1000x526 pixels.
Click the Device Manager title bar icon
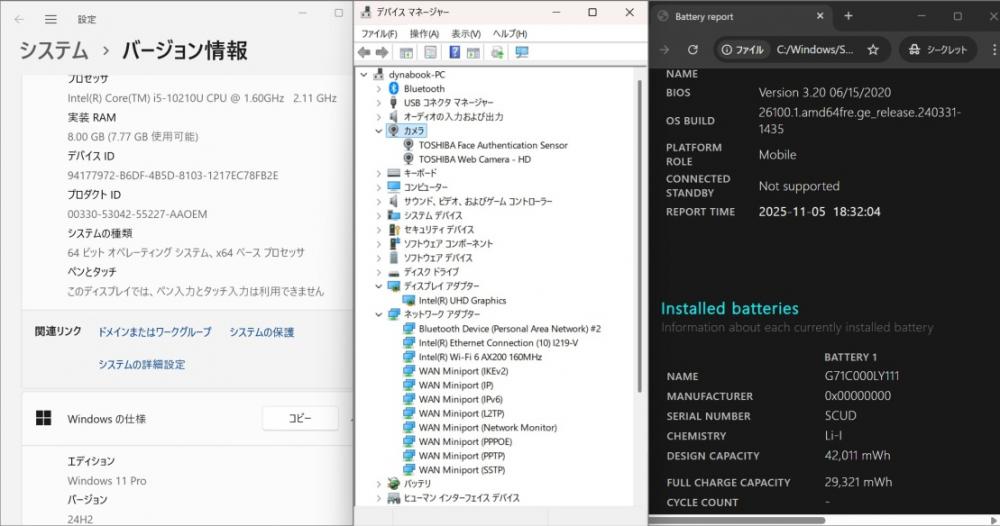pos(365,11)
